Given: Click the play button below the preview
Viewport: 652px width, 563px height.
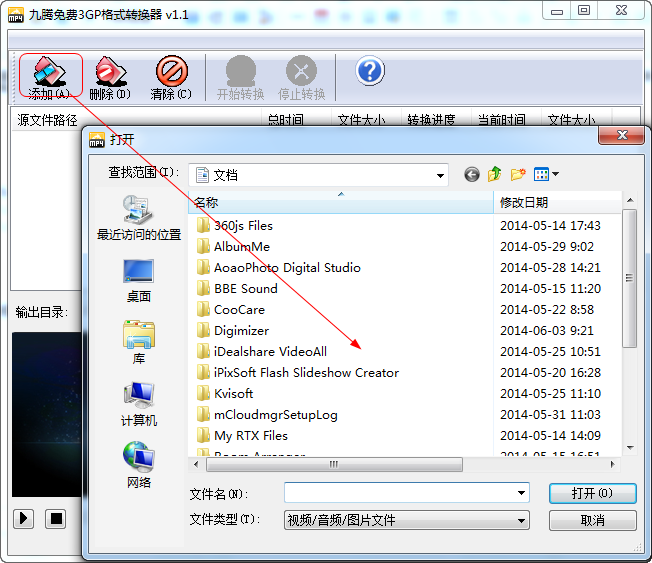Looking at the screenshot, I should coord(24,518).
